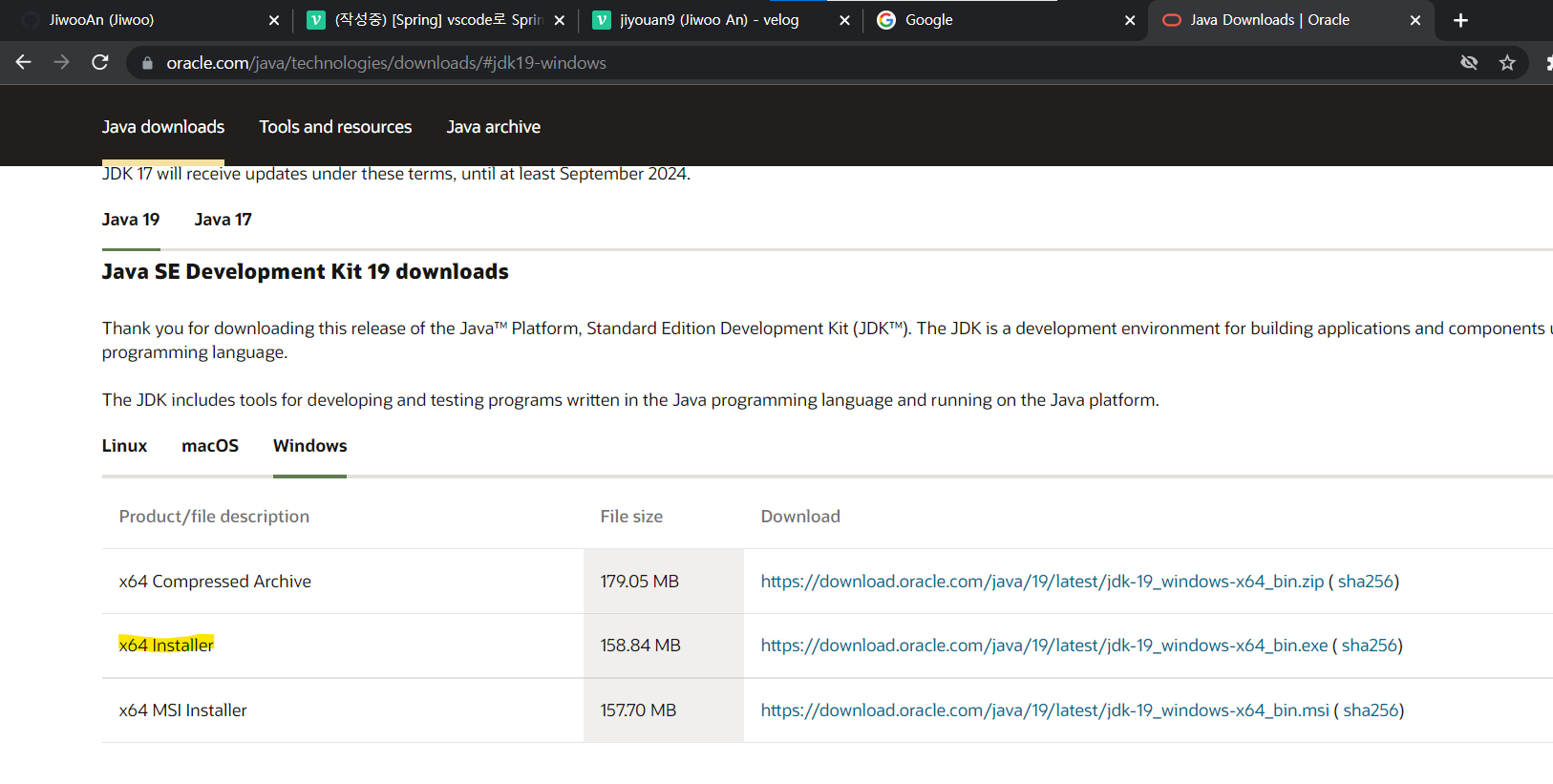Switch to the macOS downloads tab
Image resolution: width=1553 pixels, height=784 pixels.
click(210, 446)
